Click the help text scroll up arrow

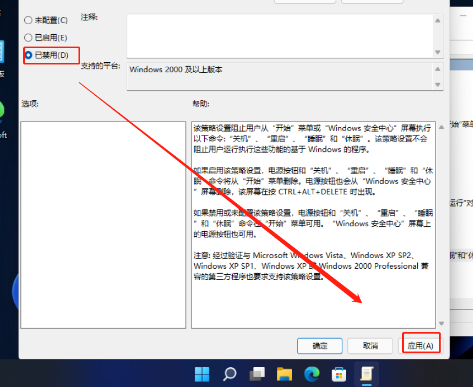441,127
